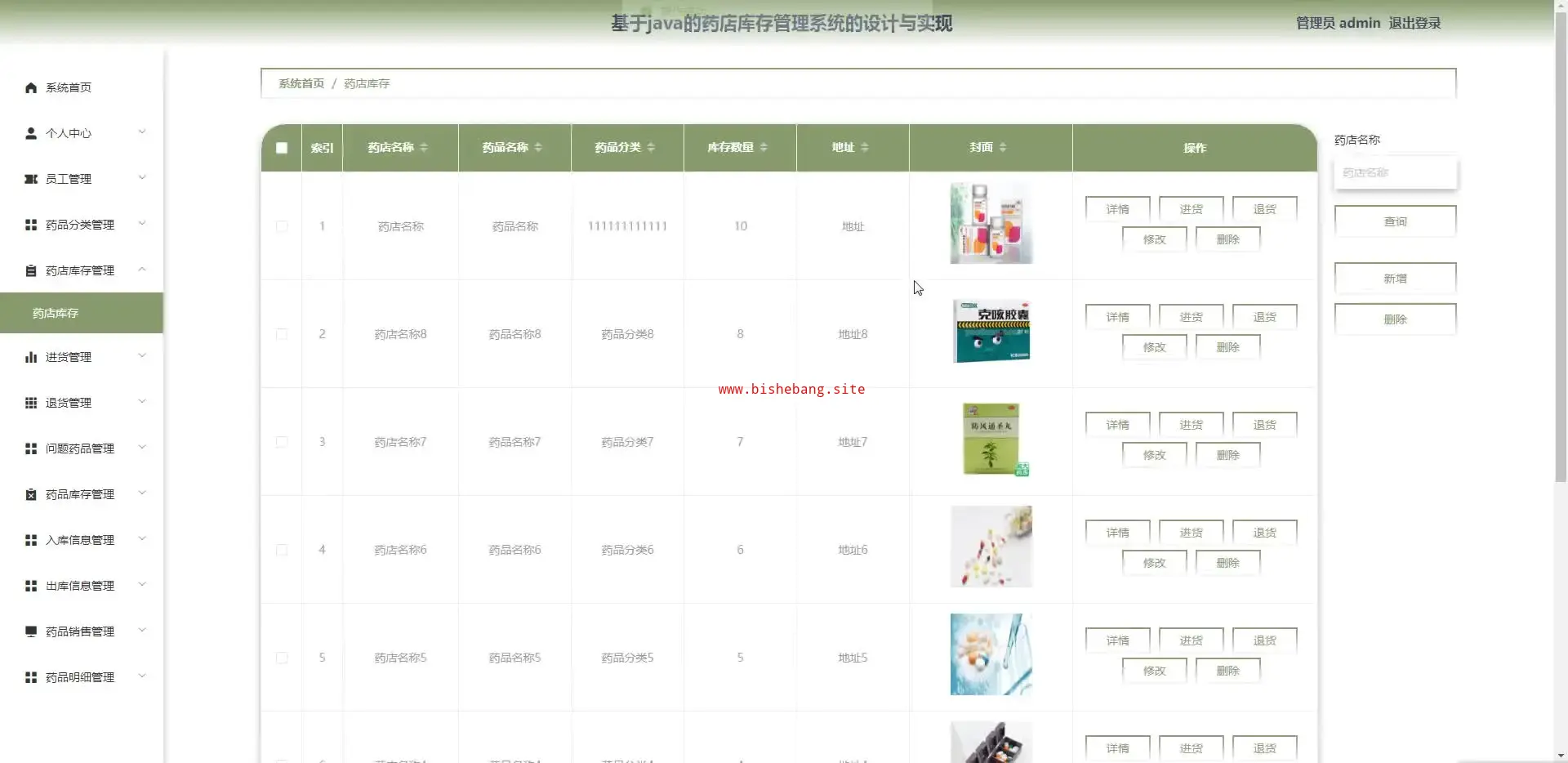This screenshot has width=1568, height=763.
Task: Open cover image of 药店名称8 row
Action: (x=991, y=331)
